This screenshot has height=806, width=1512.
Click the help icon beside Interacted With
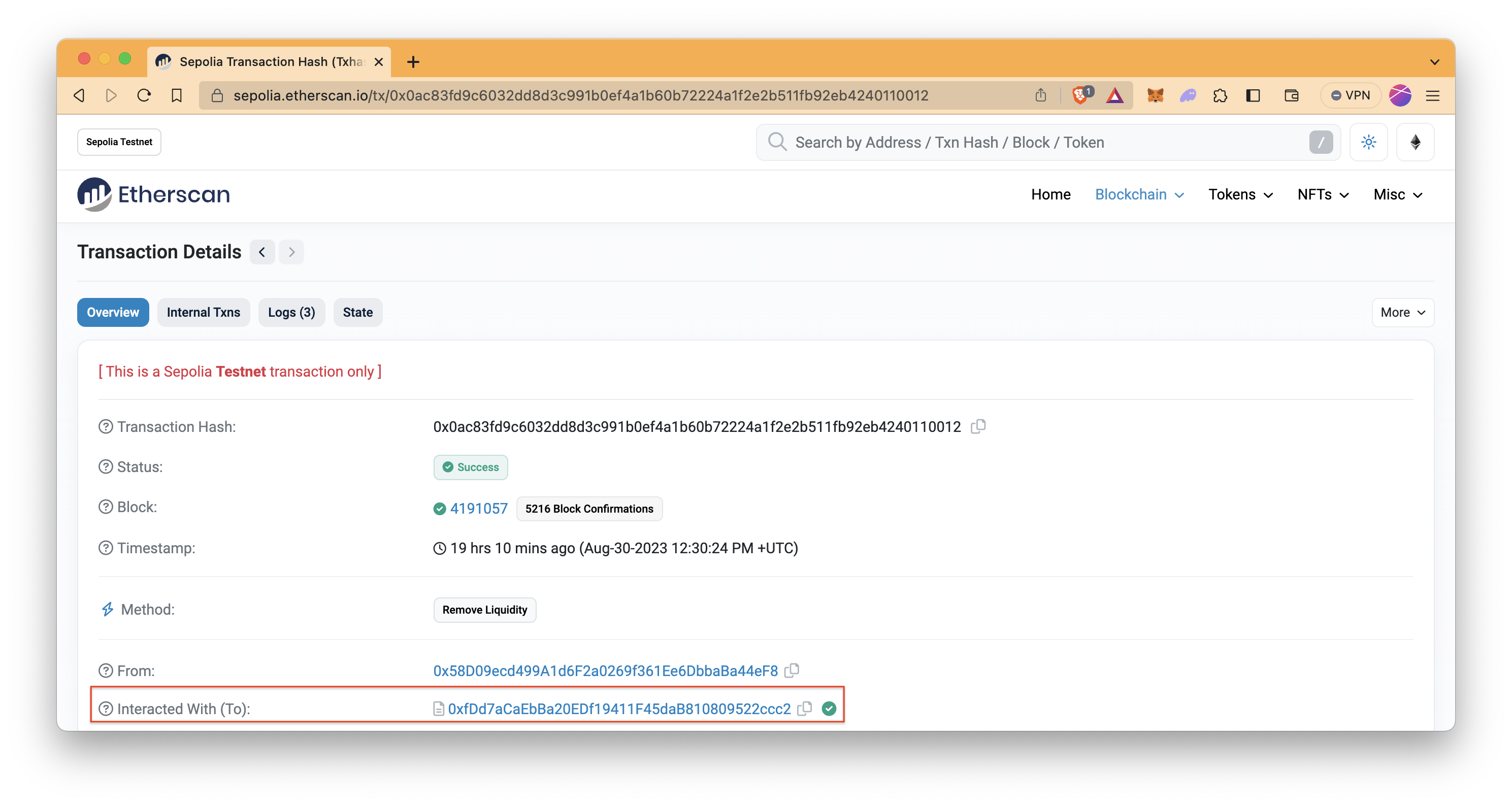106,709
